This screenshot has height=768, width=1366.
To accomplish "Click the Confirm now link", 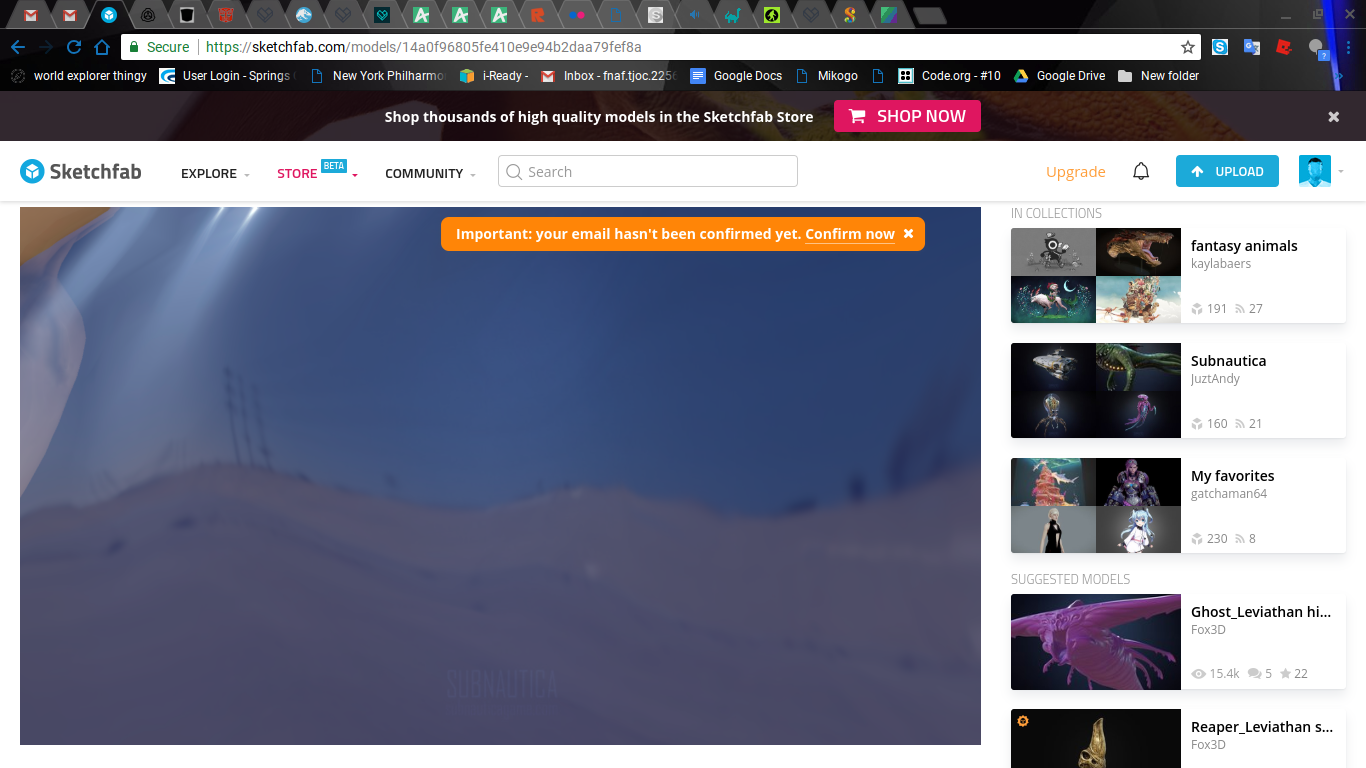I will 850,234.
